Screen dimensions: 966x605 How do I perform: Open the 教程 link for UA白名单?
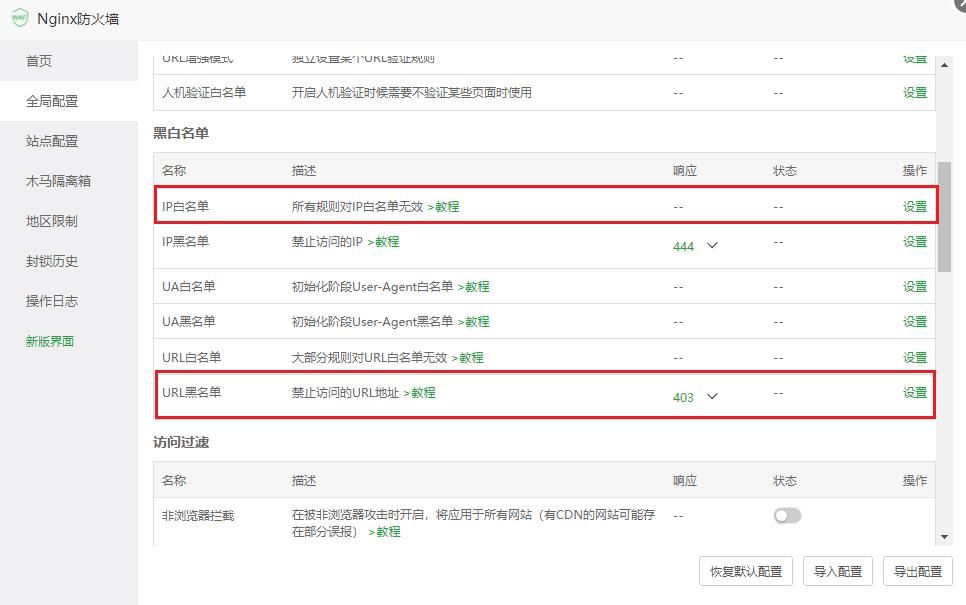pyautogui.click(x=474, y=286)
